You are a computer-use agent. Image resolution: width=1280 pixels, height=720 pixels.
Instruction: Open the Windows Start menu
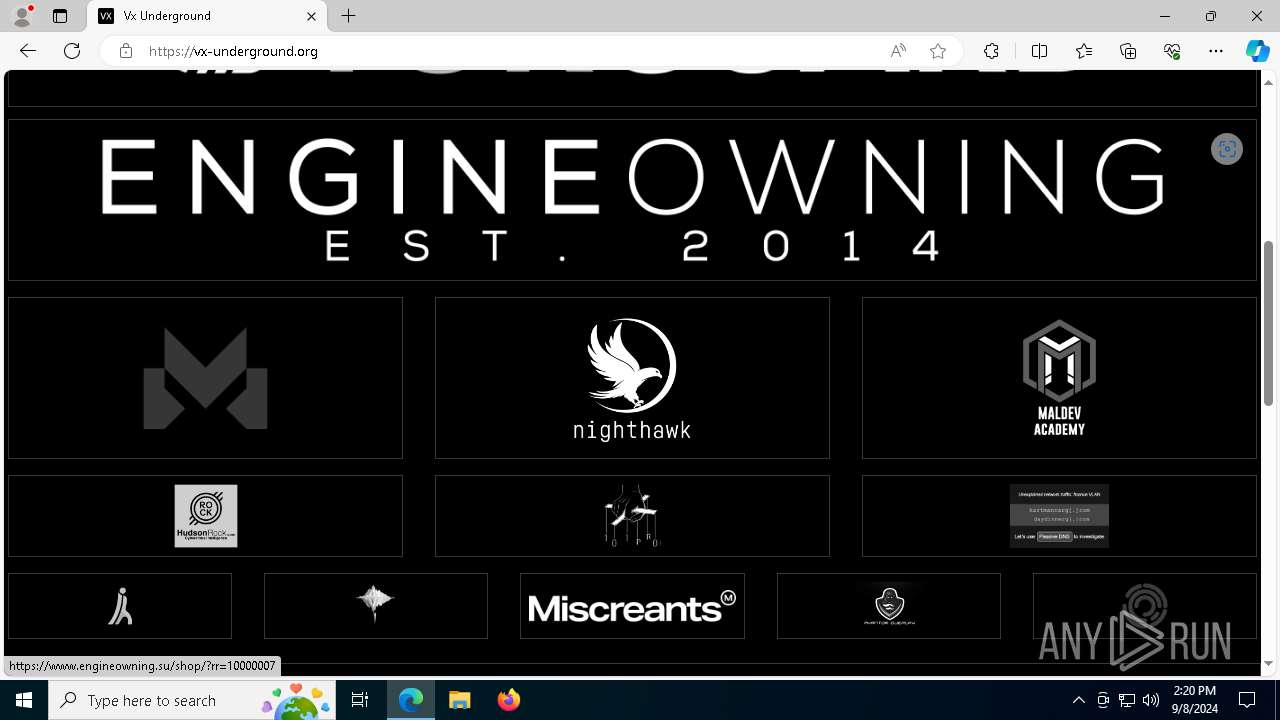coord(24,700)
